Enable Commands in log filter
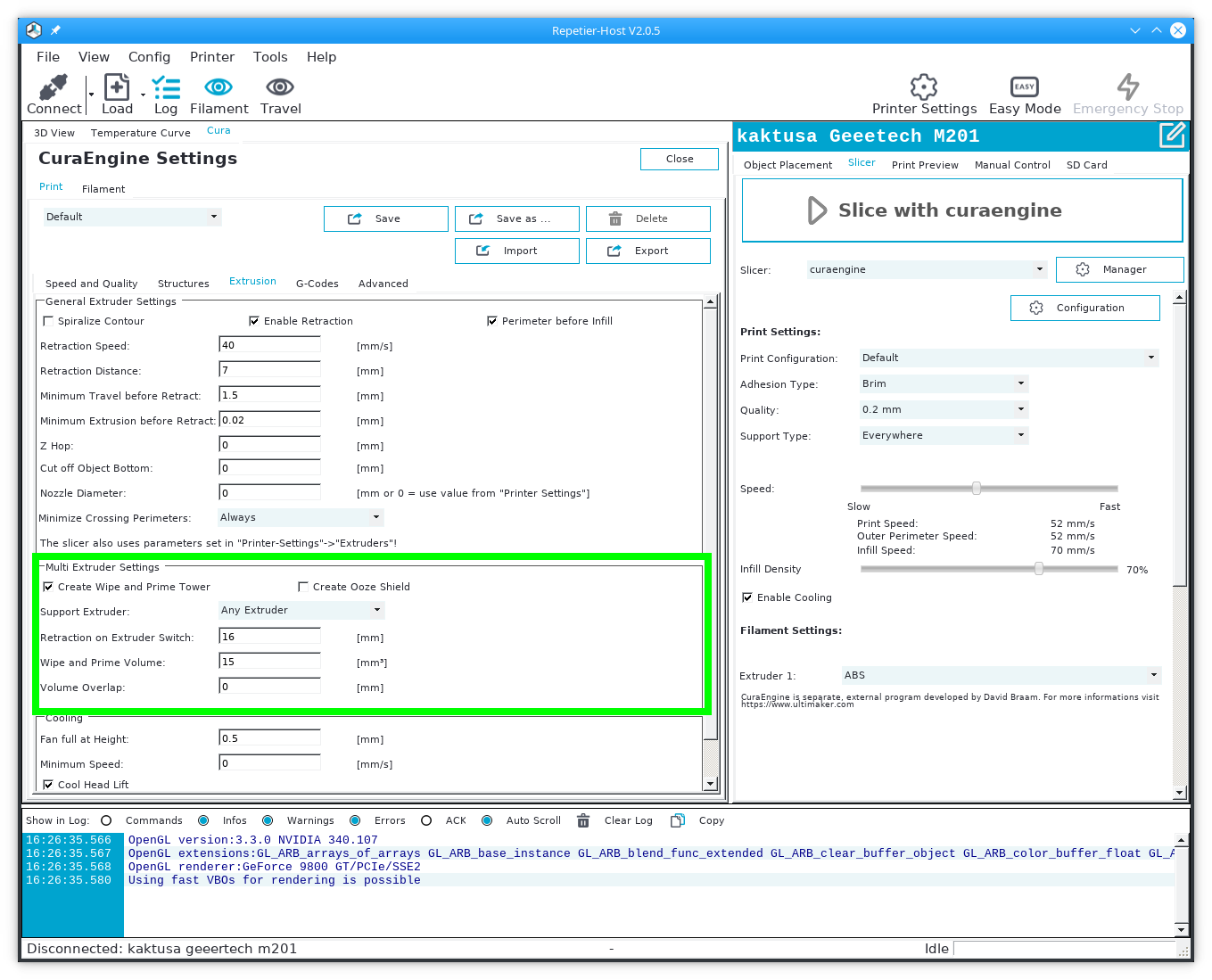The width and height of the screenshot is (1212, 980). [x=106, y=820]
